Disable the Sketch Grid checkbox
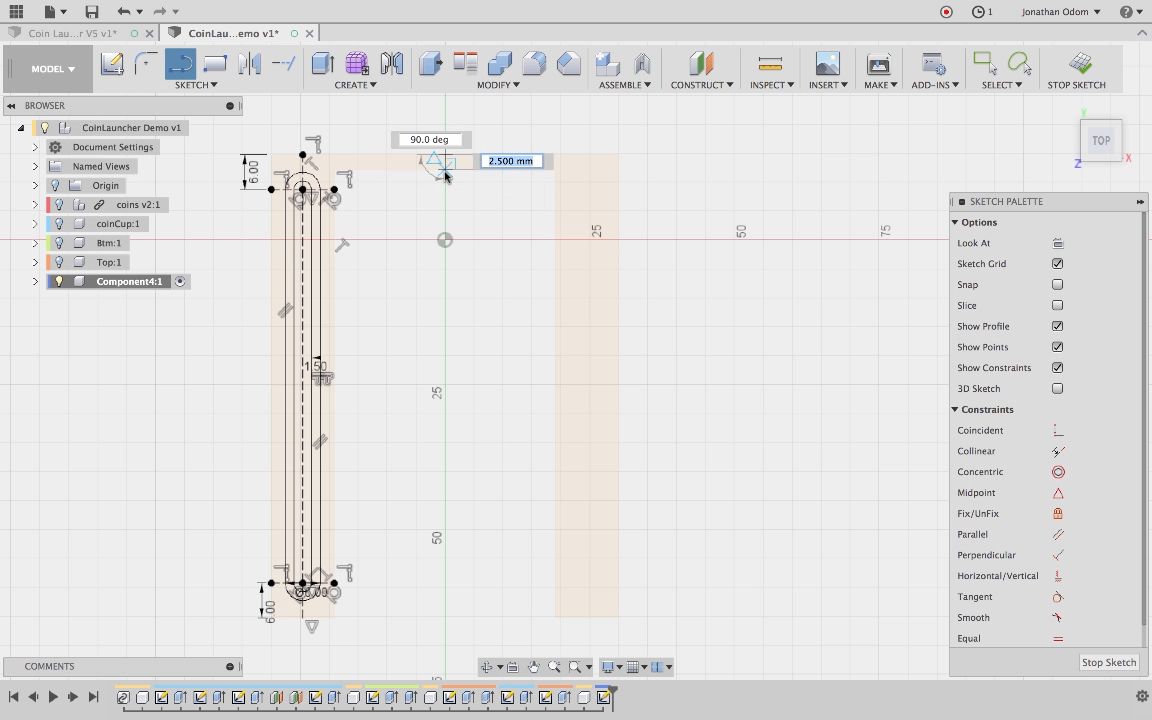This screenshot has height=720, width=1152. (1057, 264)
